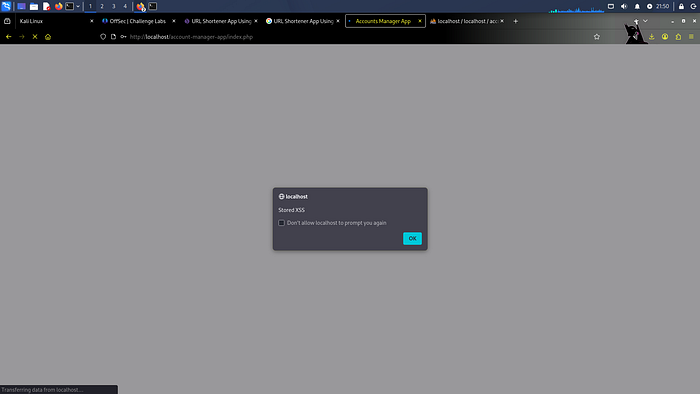Select the Accounts Manager App tab
This screenshot has width=700, height=394.
385,21
